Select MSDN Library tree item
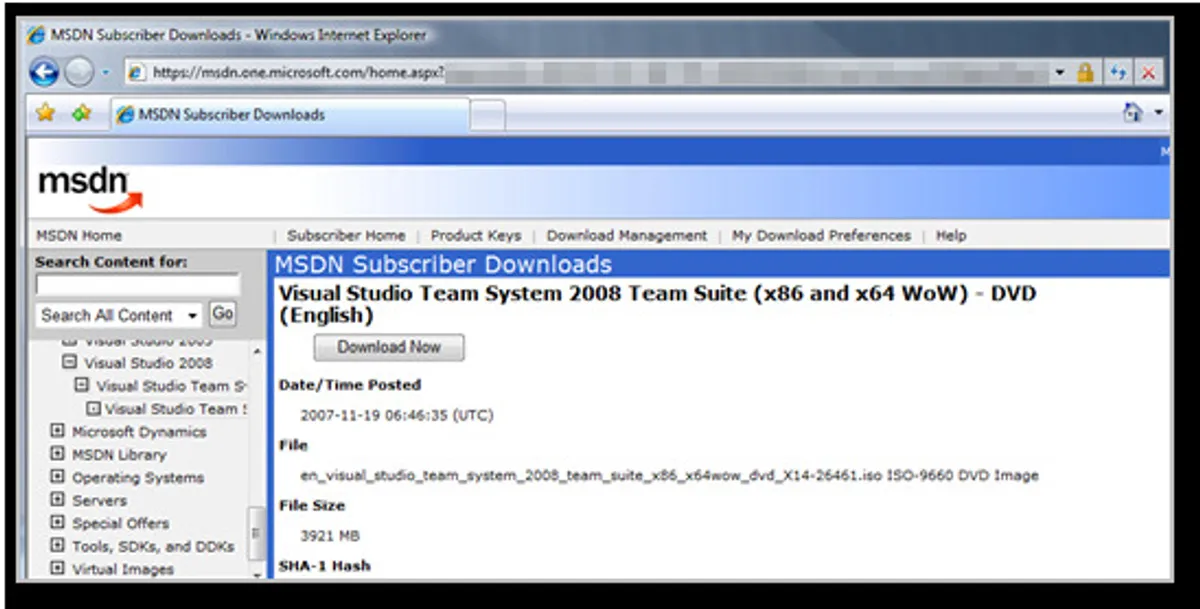Image resolution: width=1200 pixels, height=609 pixels. tap(119, 455)
